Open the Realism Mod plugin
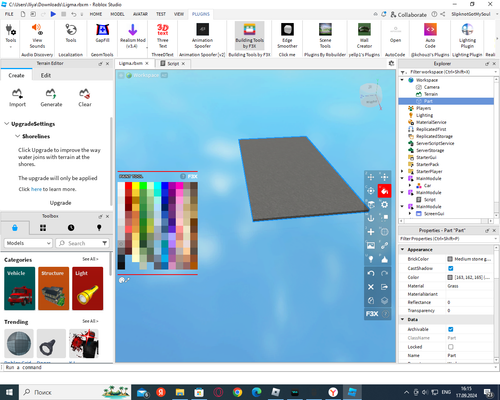The height and width of the screenshot is (400, 500). pyautogui.click(x=133, y=36)
